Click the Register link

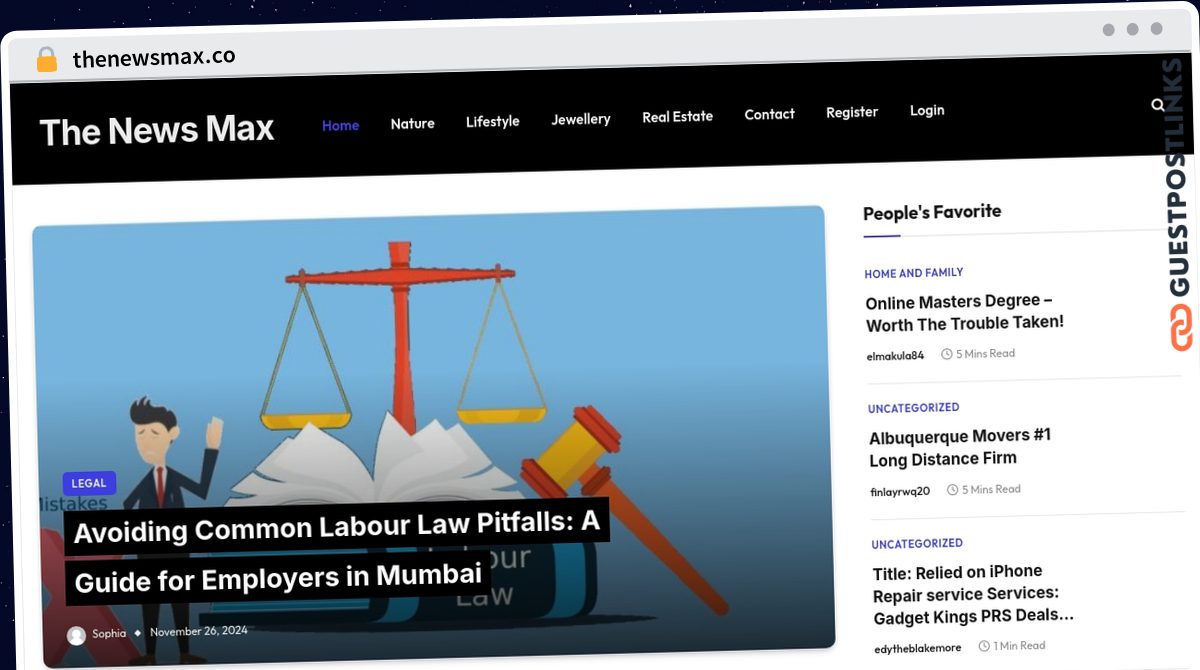point(852,112)
